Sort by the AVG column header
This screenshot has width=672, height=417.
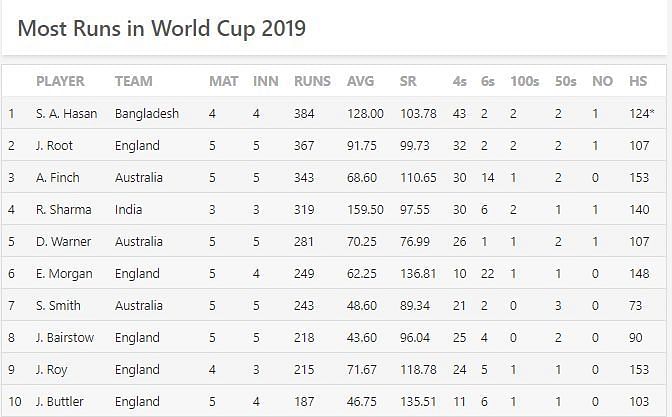click(x=360, y=81)
